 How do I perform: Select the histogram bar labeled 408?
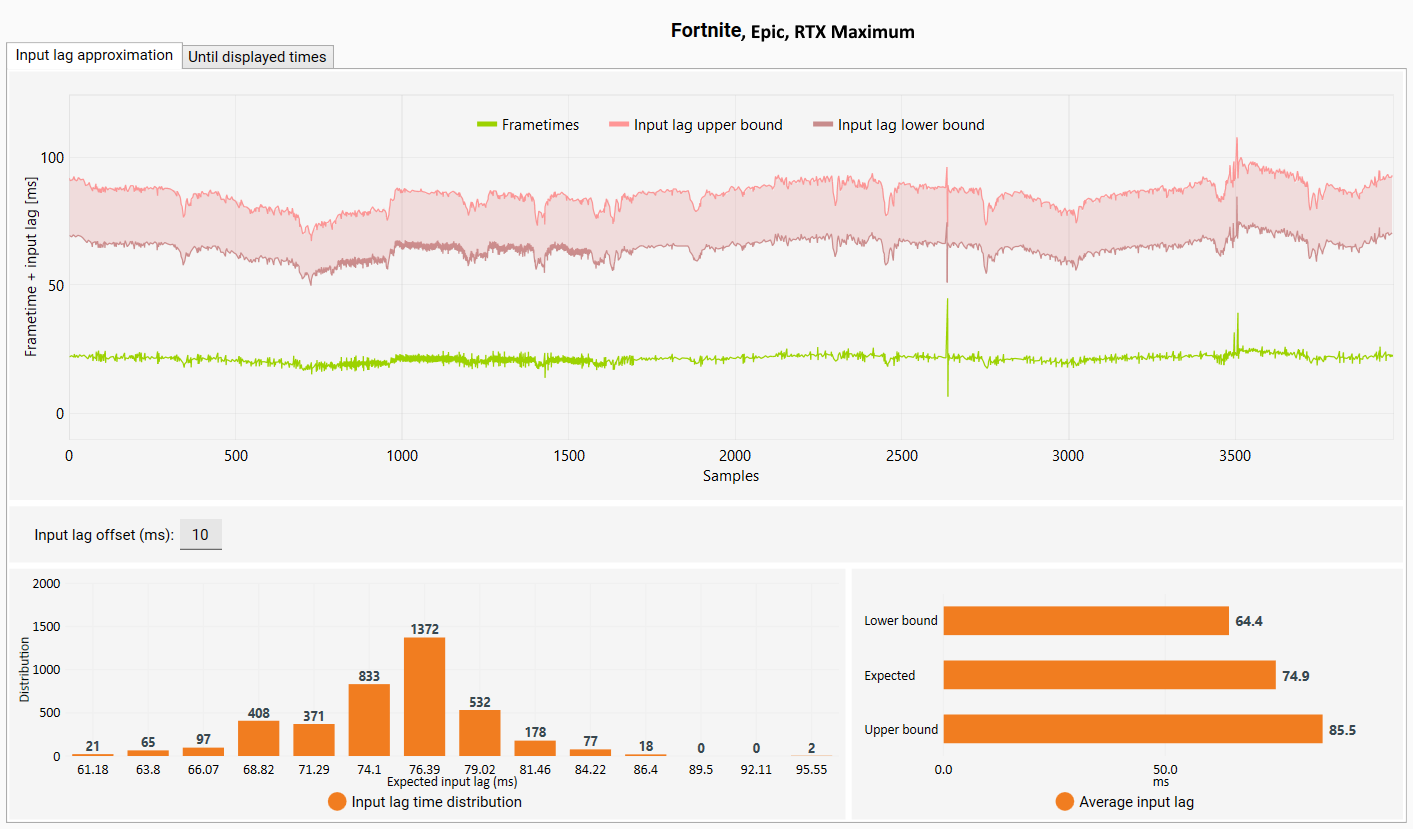coord(258,738)
